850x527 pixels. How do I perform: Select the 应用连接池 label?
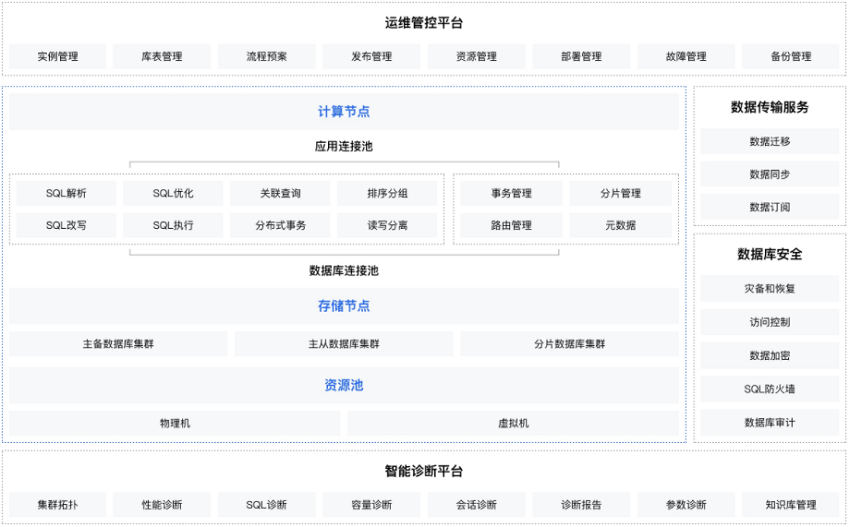tap(344, 146)
